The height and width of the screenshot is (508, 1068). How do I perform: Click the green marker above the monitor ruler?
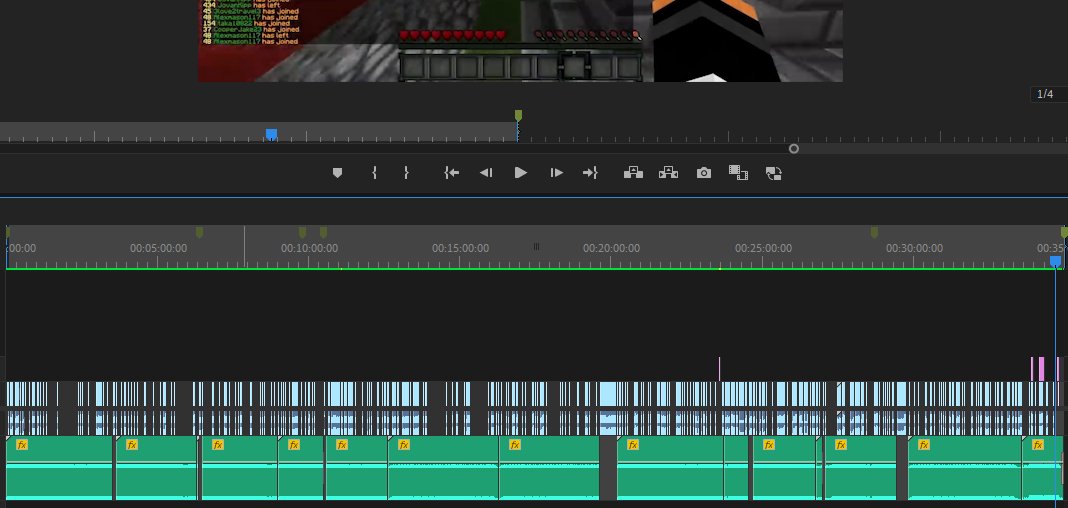tap(518, 116)
